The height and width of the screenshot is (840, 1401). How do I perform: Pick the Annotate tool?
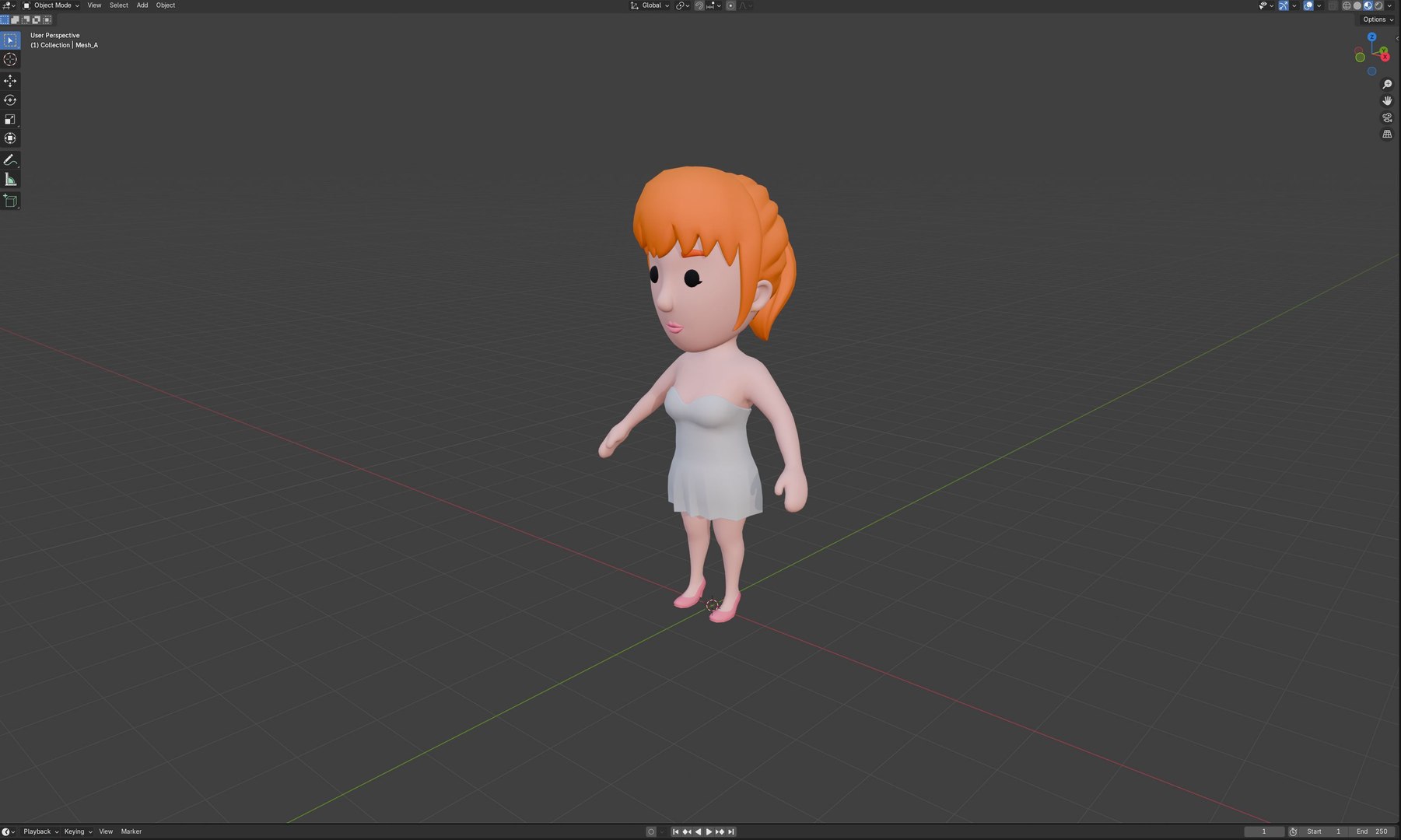(10, 160)
